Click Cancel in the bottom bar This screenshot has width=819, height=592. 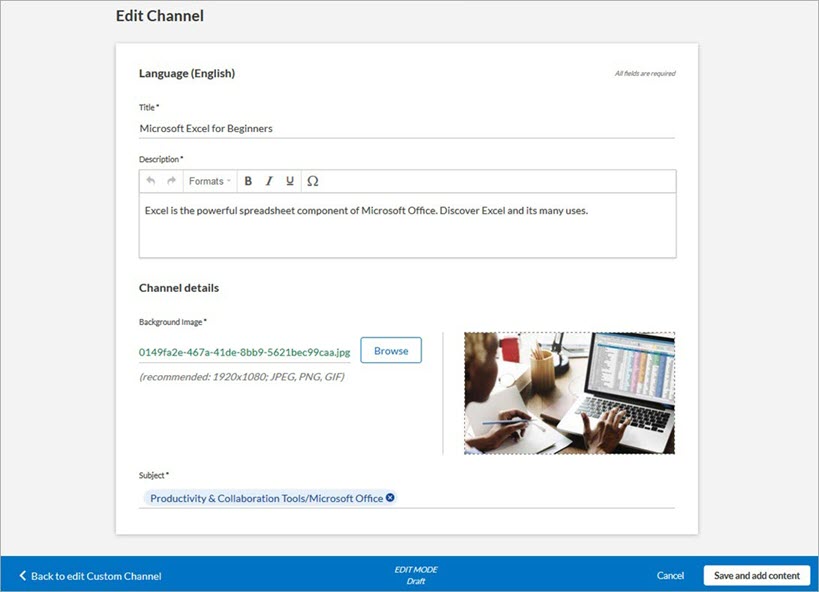[x=670, y=576]
